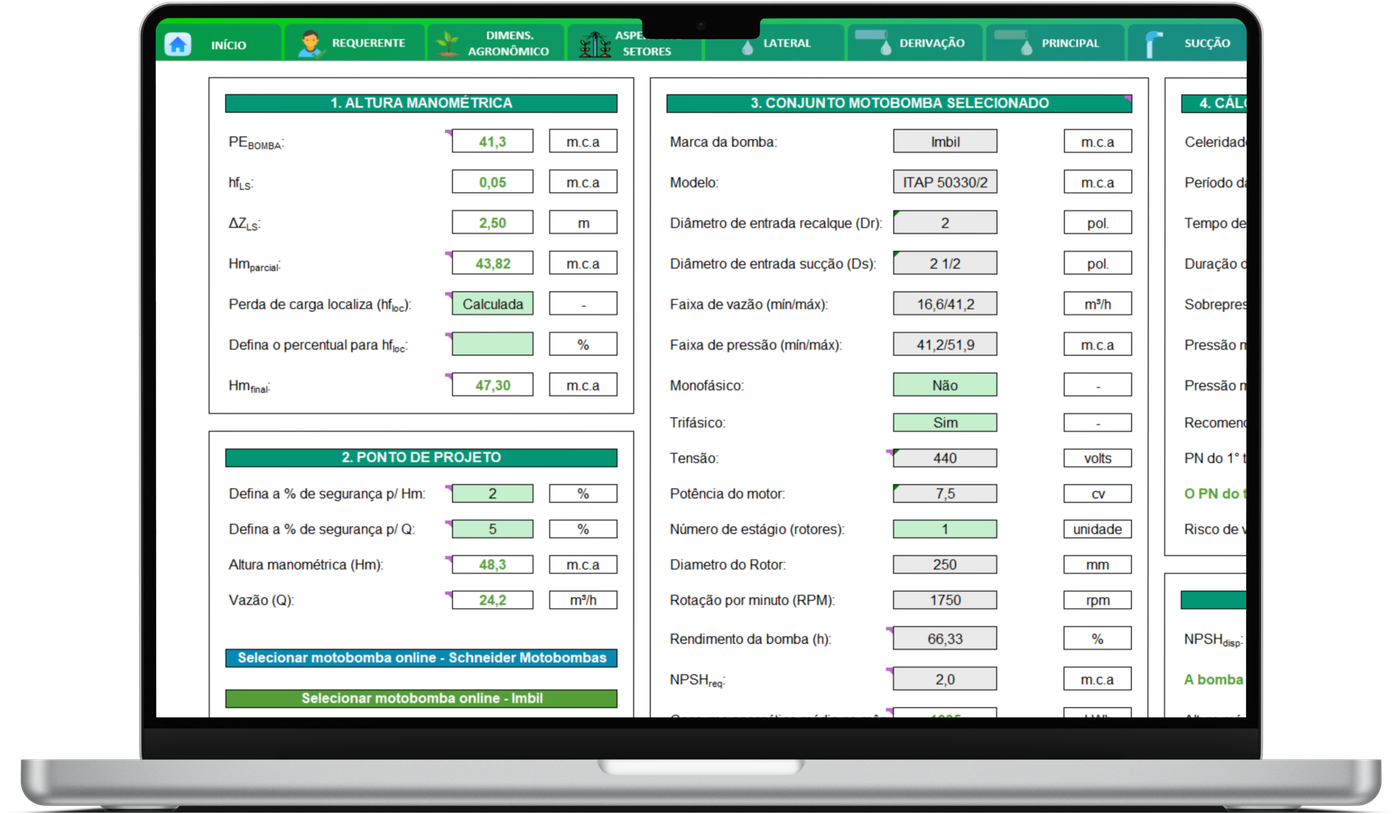Screen dimensions: 1400x814
Task: Click the '2. PONTO DE PROJETO' header
Action: [421, 457]
